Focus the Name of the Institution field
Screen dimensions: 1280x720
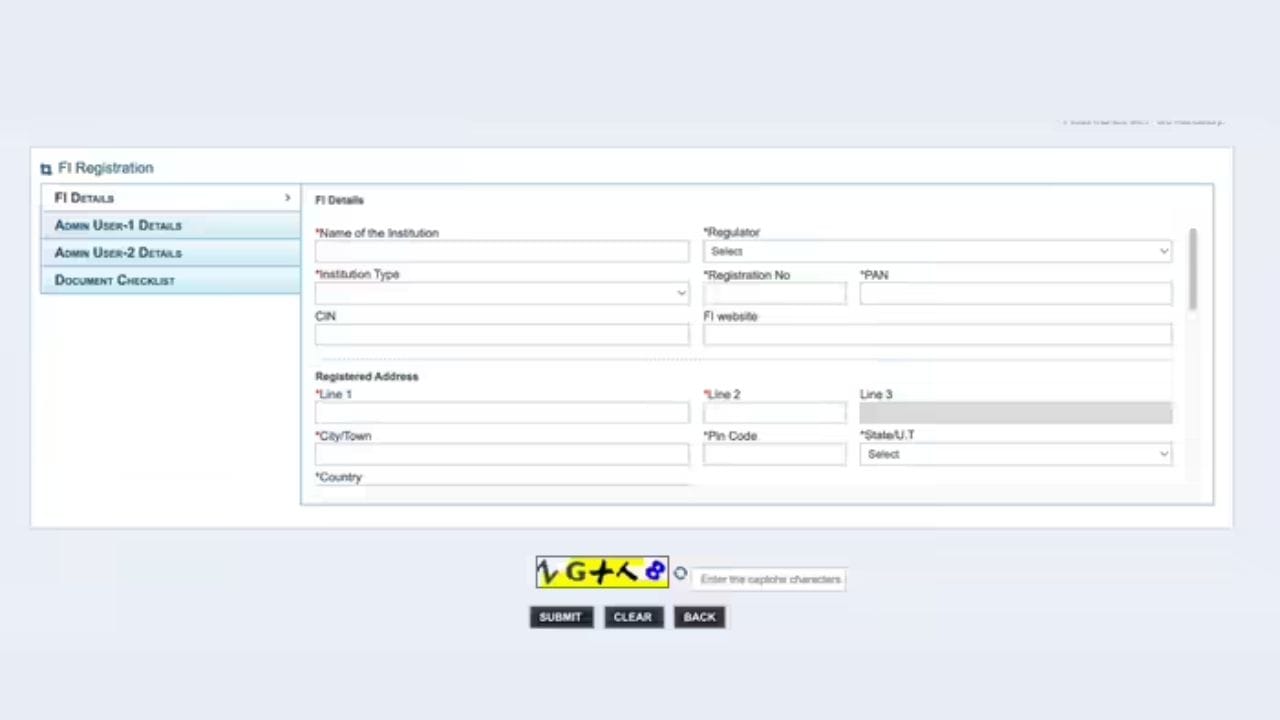pos(501,251)
